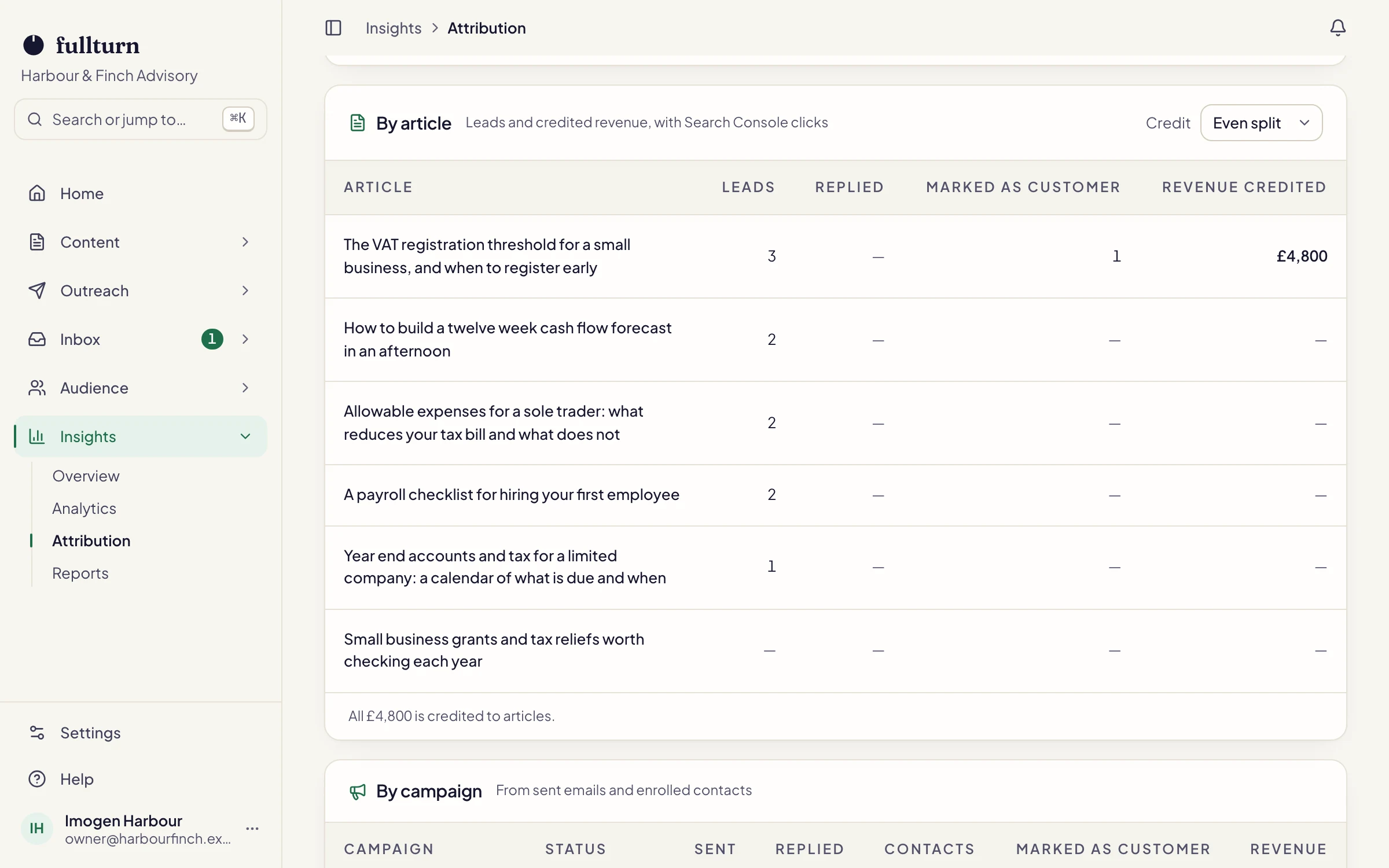This screenshot has width=1389, height=868.
Task: Collapse the Insights section chevron
Action: click(245, 436)
